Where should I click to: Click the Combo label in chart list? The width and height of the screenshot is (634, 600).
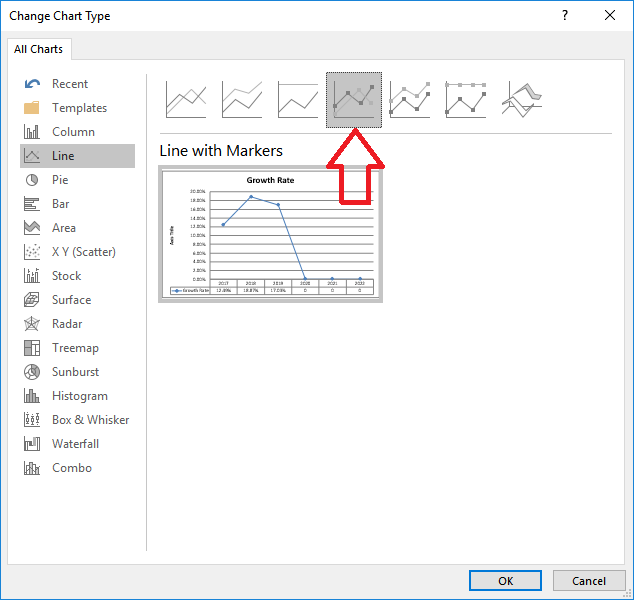tap(72, 468)
